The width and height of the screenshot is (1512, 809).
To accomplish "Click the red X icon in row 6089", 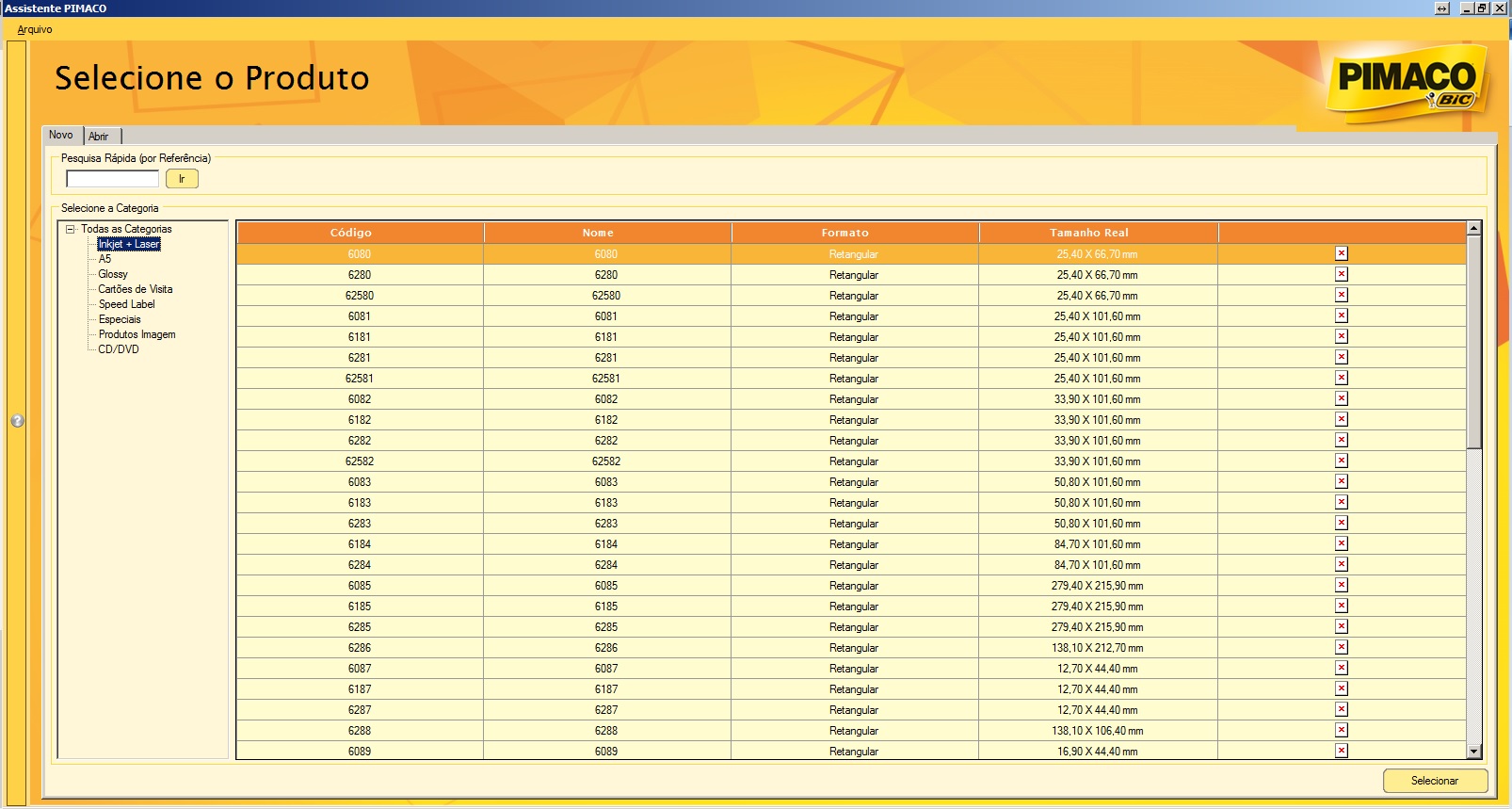I will click(x=1342, y=751).
